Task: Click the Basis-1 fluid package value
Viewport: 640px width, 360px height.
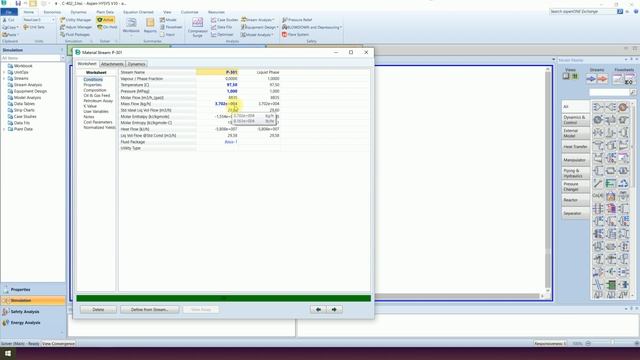Action: pos(231,142)
